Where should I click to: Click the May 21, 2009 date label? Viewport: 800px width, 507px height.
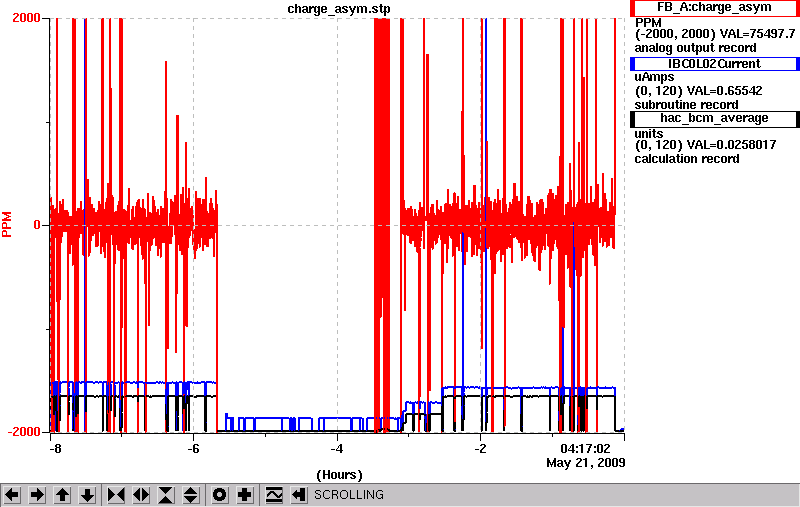586,463
